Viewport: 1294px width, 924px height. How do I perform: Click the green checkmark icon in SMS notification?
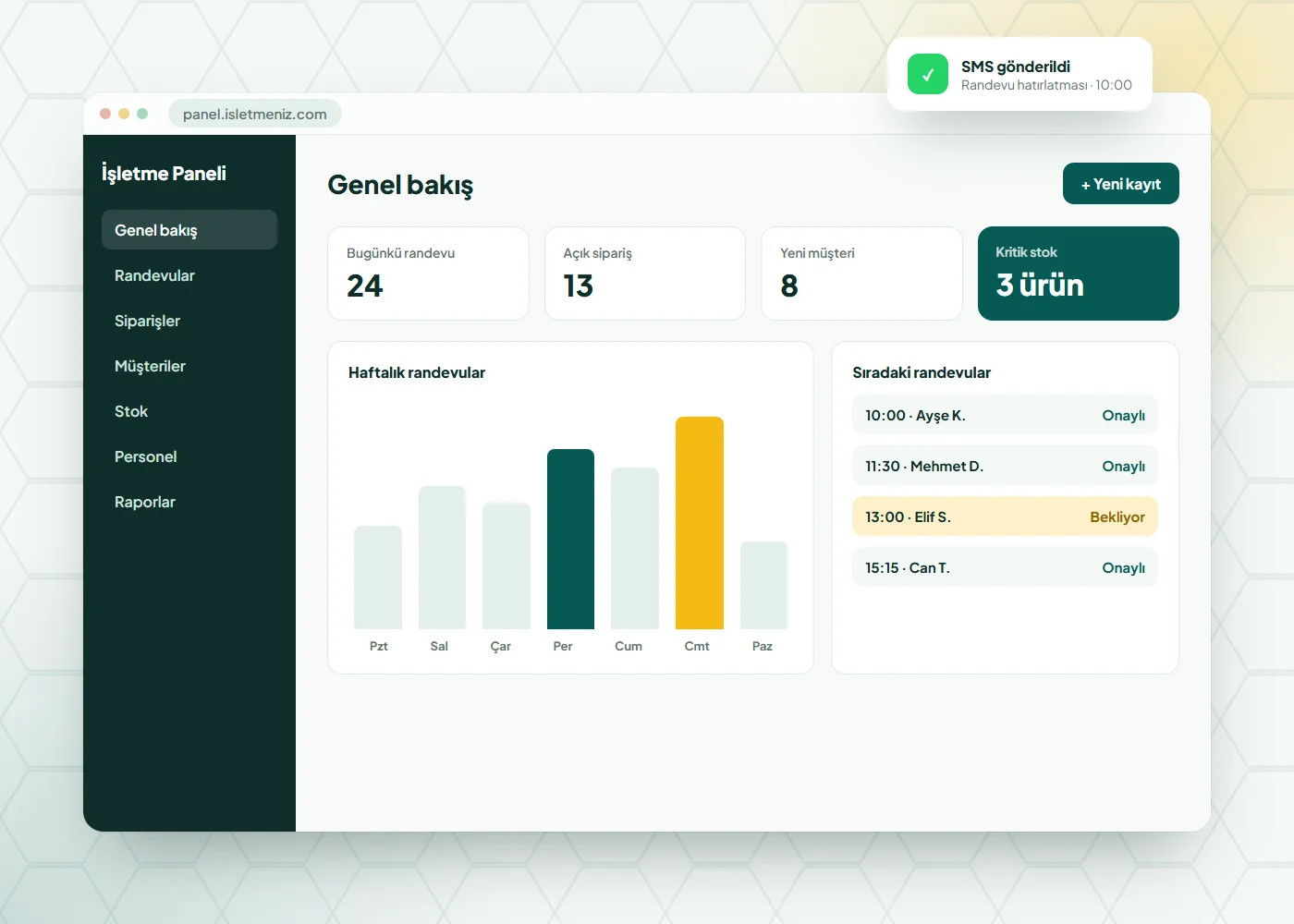tap(927, 74)
